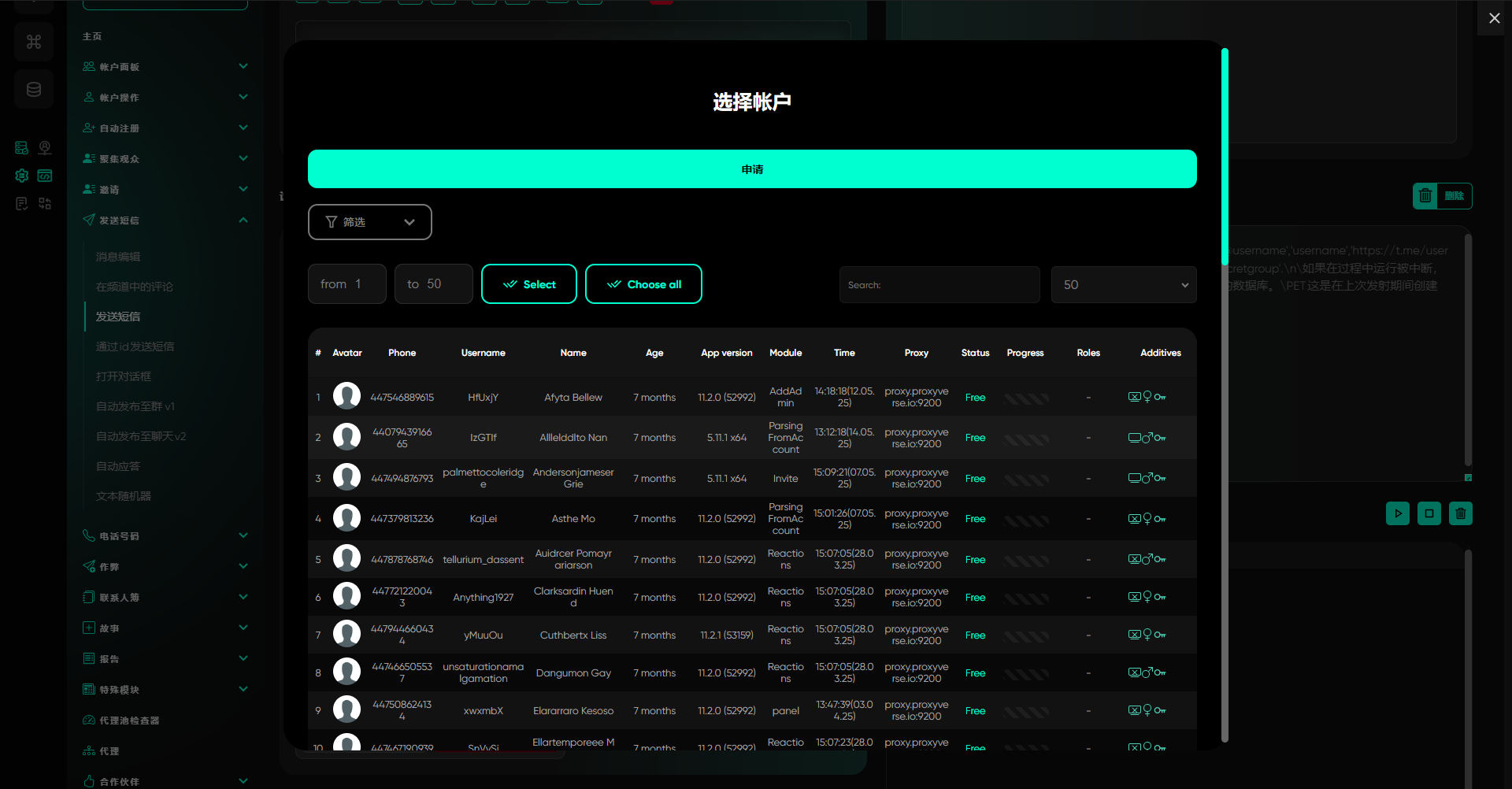This screenshot has width=1512, height=789.
Task: Open the 50 rows-per-page dropdown
Action: click(x=1123, y=285)
